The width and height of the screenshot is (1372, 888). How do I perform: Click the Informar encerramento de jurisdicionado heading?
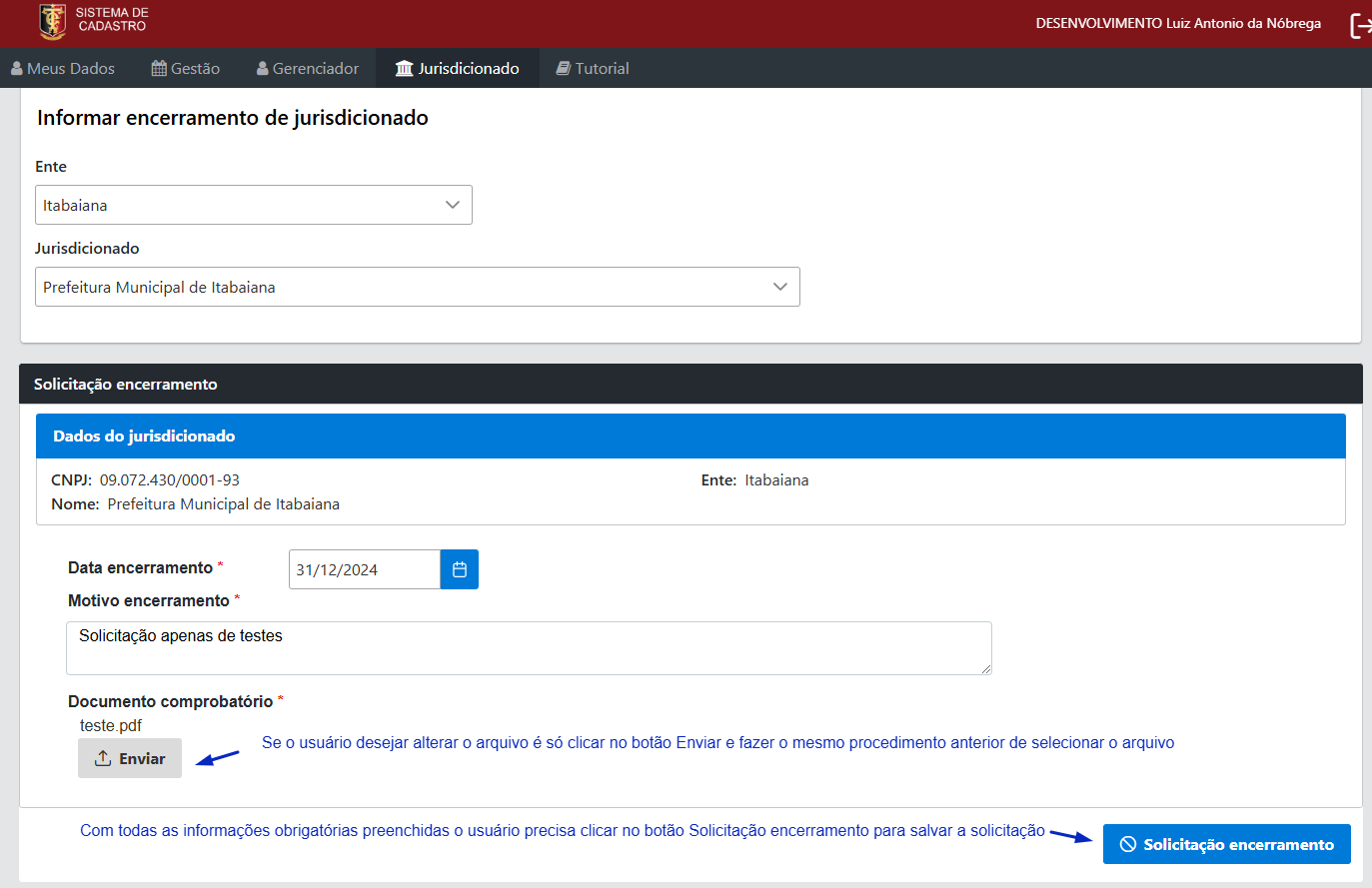click(x=233, y=118)
